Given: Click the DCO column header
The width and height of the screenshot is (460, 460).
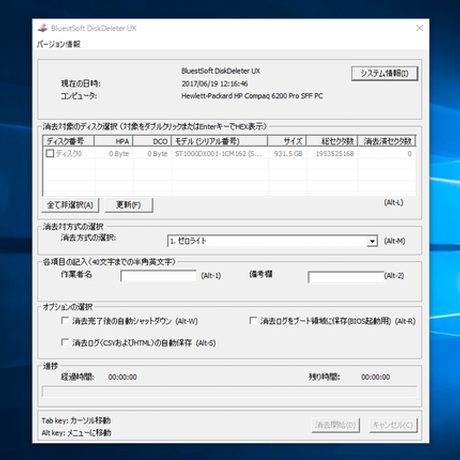Looking at the screenshot, I should pyautogui.click(x=152, y=141).
